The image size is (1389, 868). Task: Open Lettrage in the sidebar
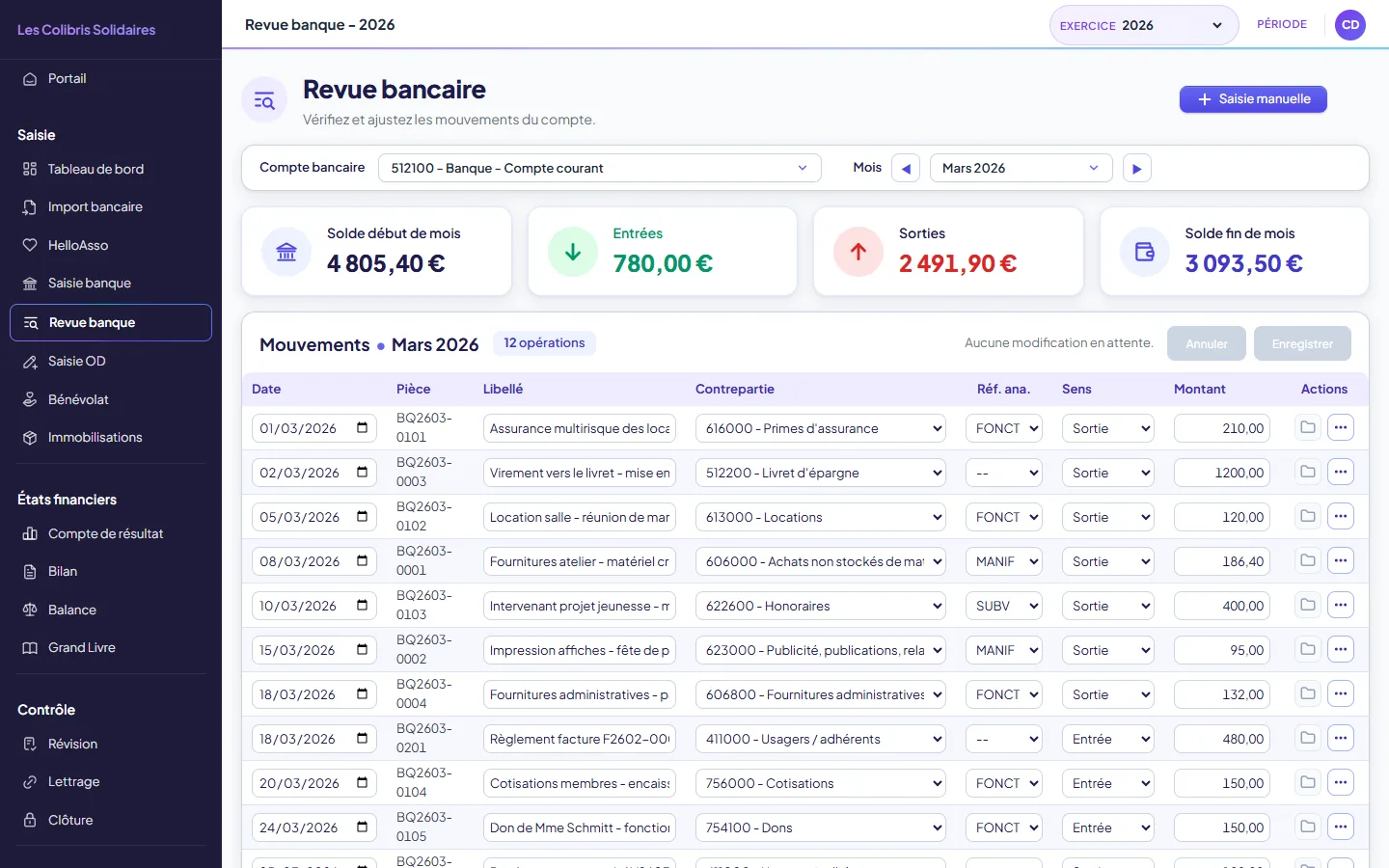111,782
